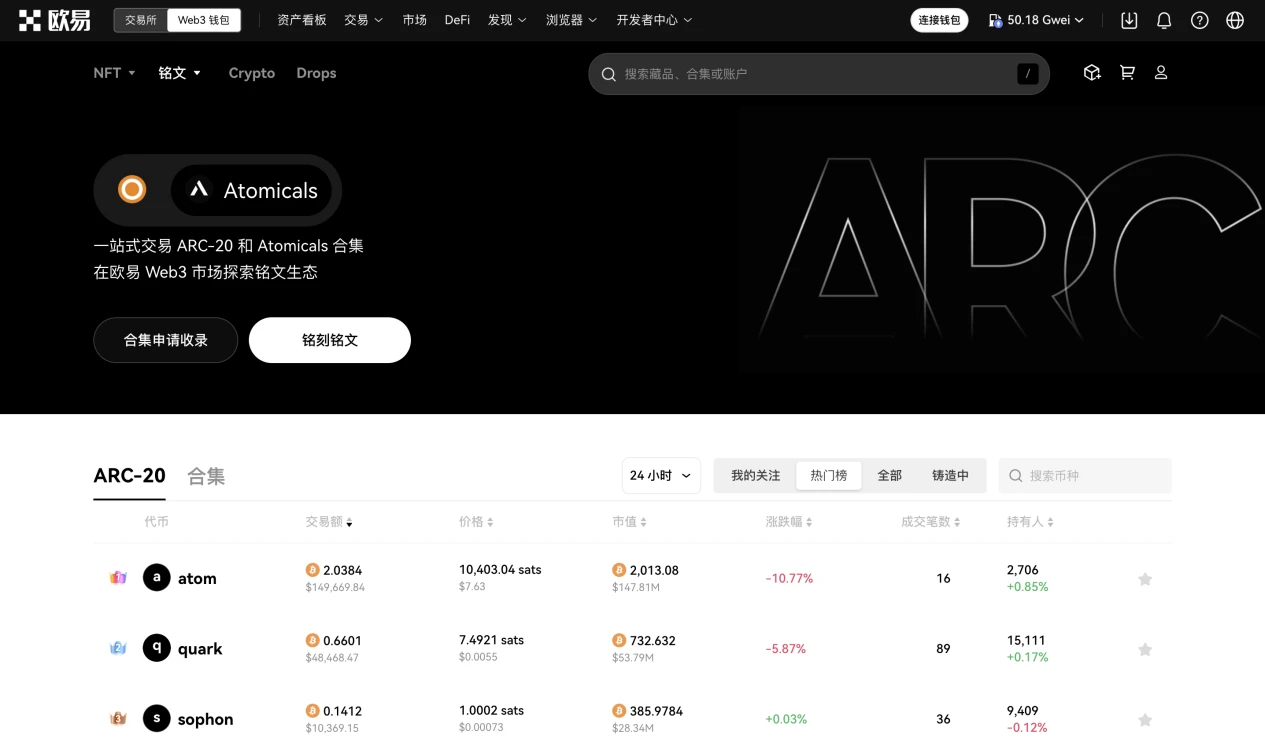Image resolution: width=1265 pixels, height=749 pixels.
Task: Open DeFi menu item
Action: point(457,20)
